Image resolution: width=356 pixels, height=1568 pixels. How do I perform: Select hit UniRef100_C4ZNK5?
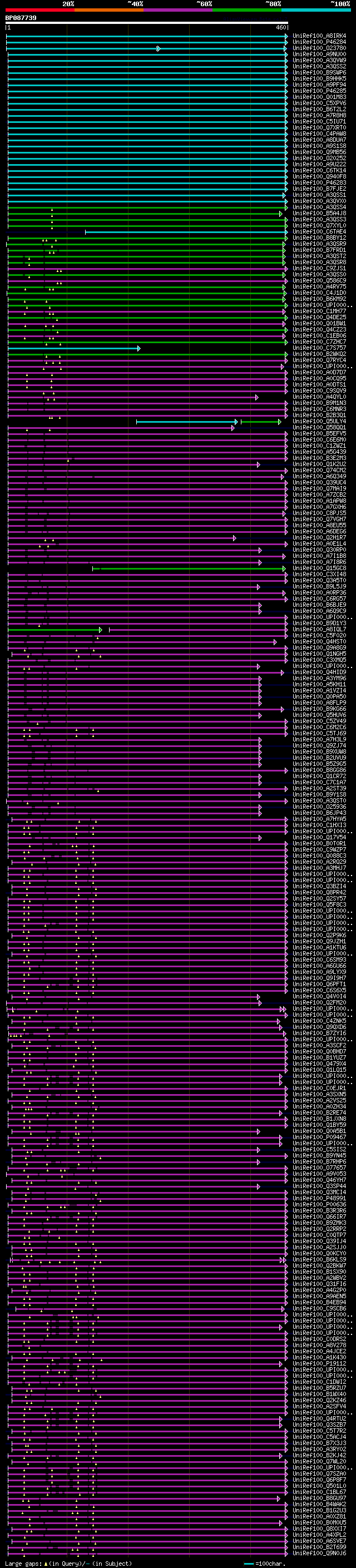pyautogui.click(x=319, y=1021)
